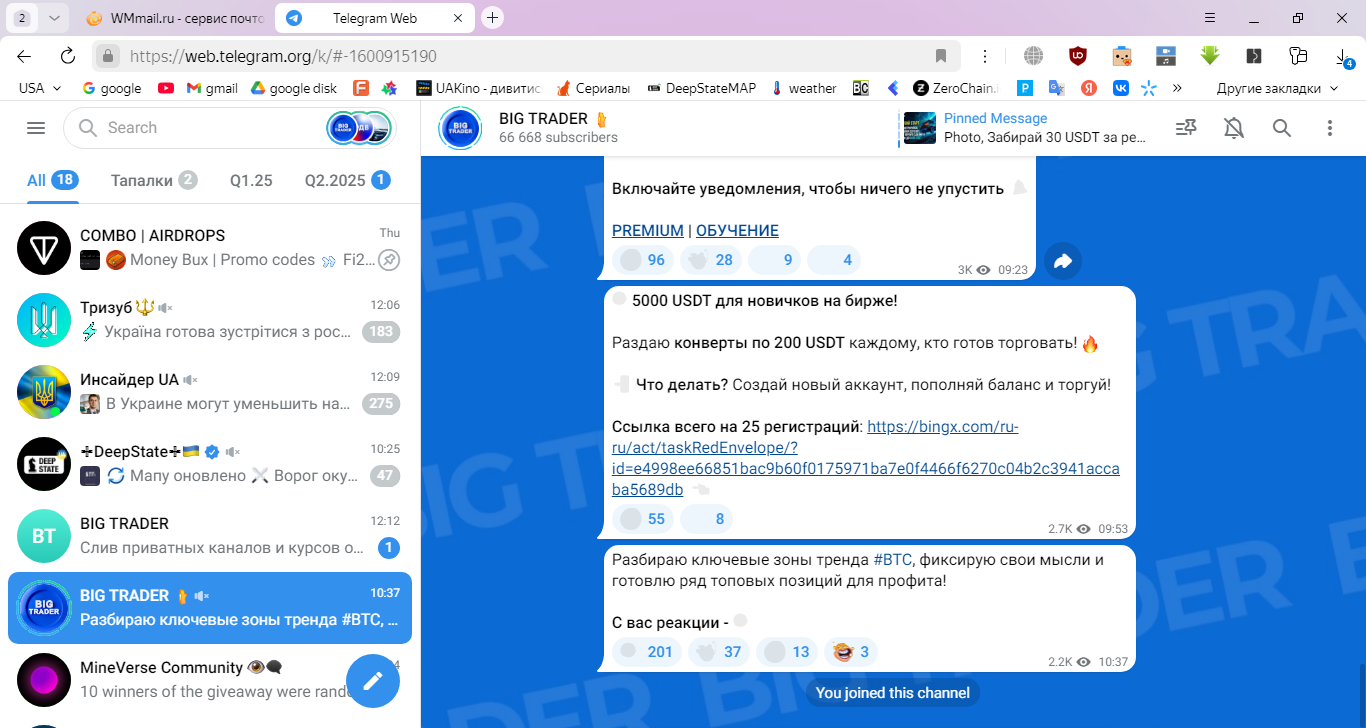
Task: Click the uBlock Origin extension icon
Action: click(1078, 56)
